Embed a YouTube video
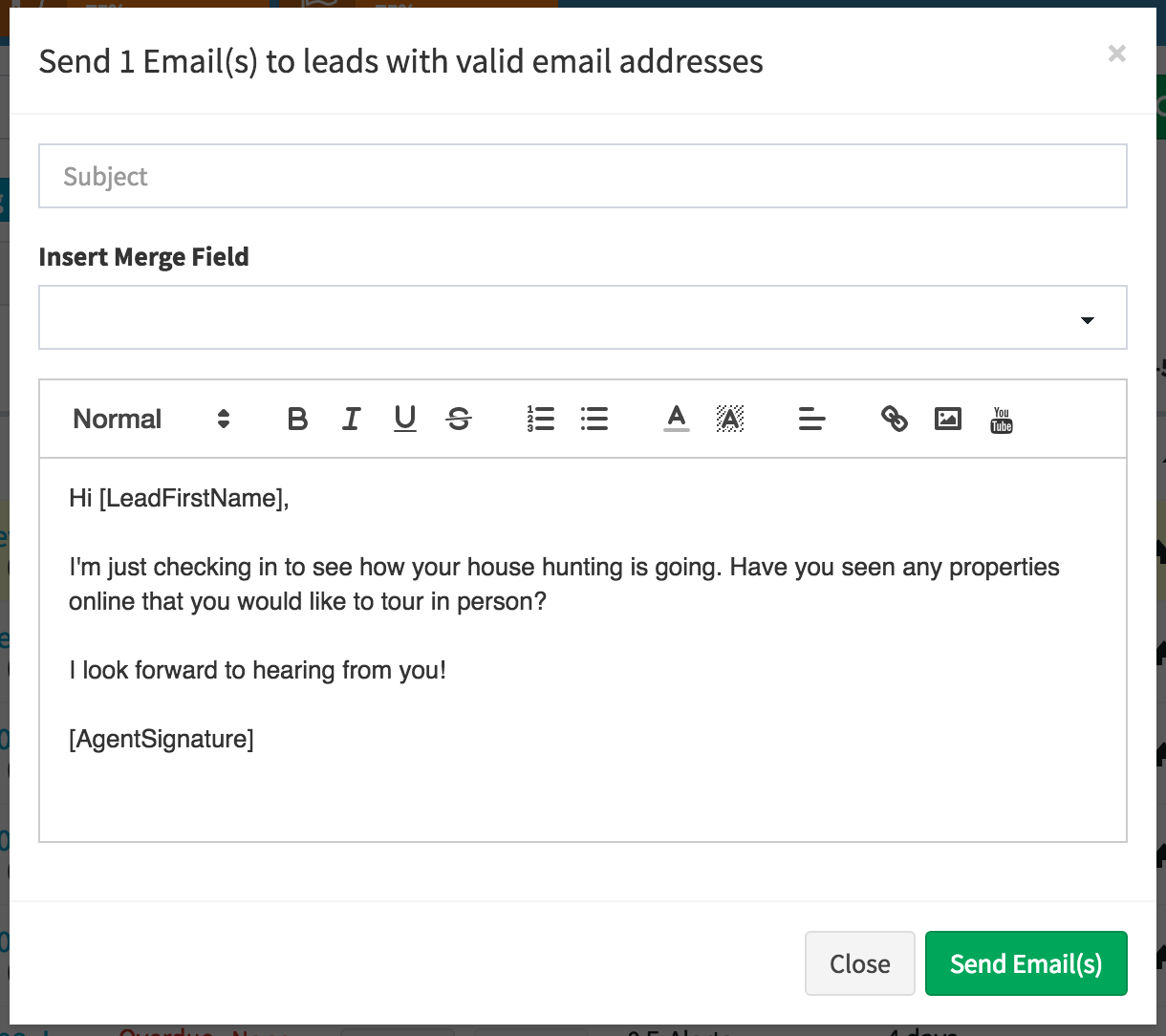The image size is (1166, 1036). click(1001, 420)
